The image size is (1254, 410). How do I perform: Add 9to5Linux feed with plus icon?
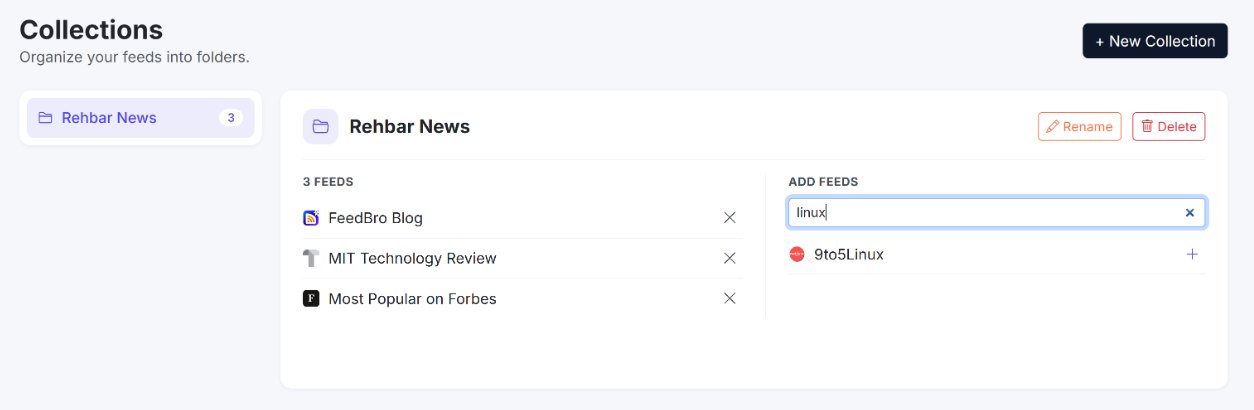(1192, 254)
